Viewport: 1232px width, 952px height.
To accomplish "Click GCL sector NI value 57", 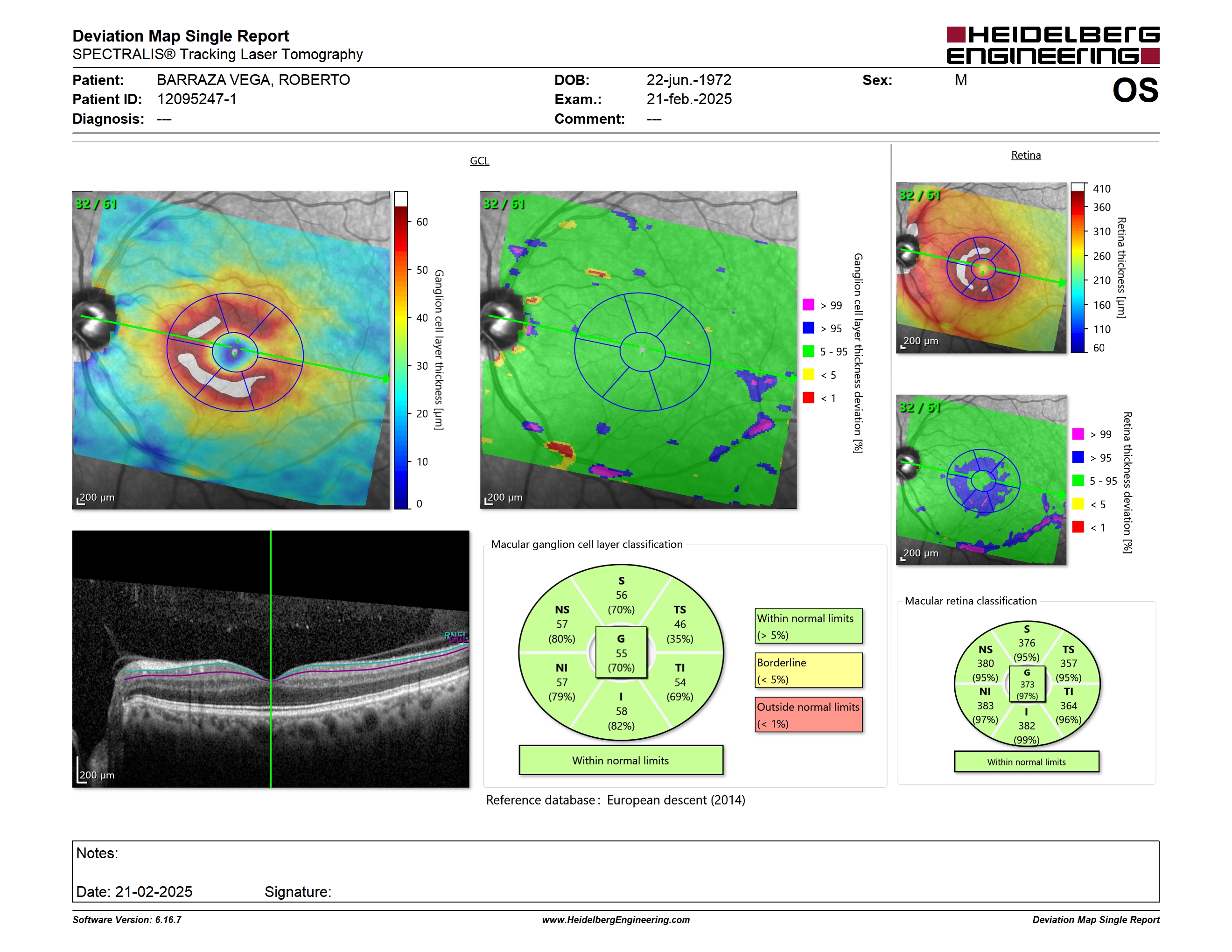I will tap(562, 682).
